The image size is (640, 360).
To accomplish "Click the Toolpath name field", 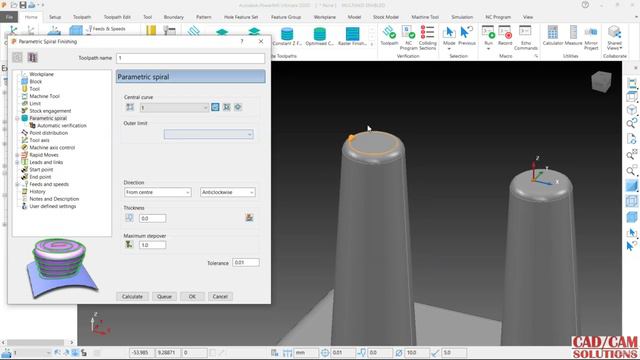I will [x=190, y=58].
